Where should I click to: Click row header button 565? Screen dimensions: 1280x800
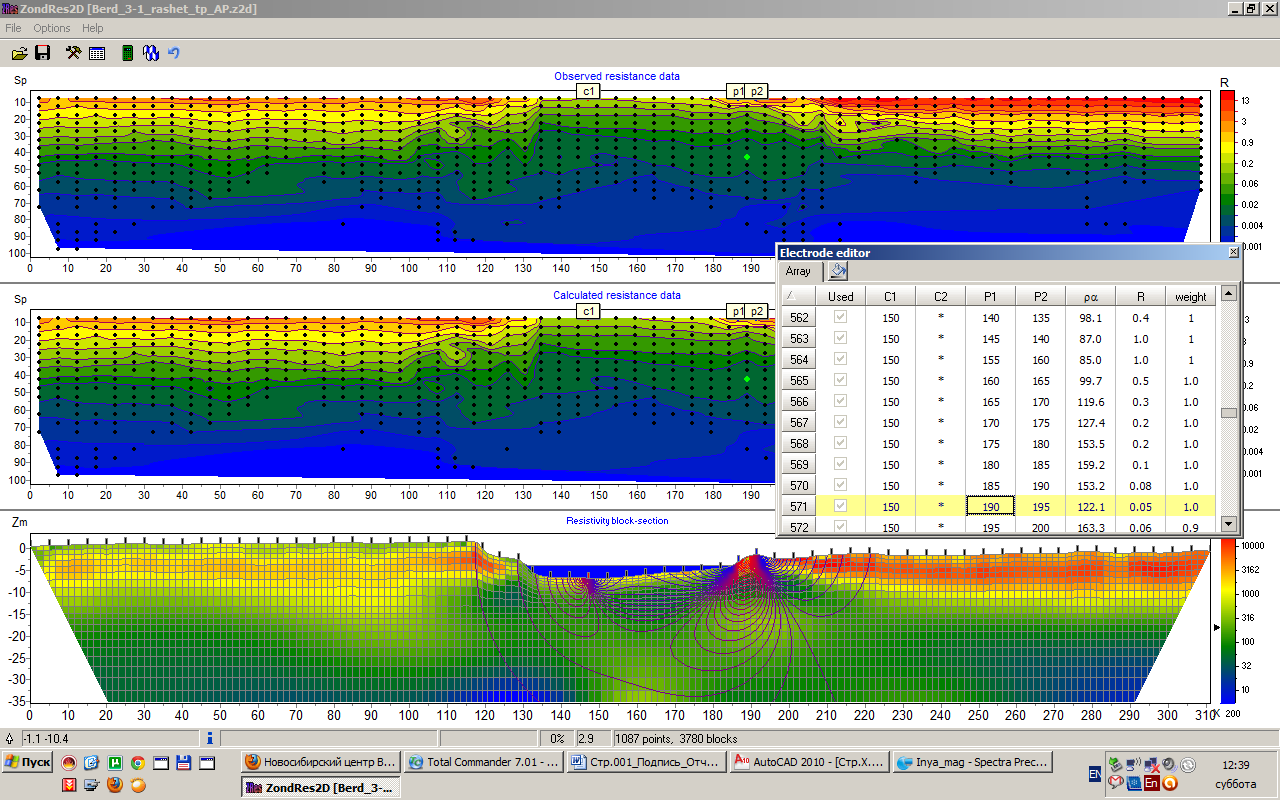pos(799,381)
